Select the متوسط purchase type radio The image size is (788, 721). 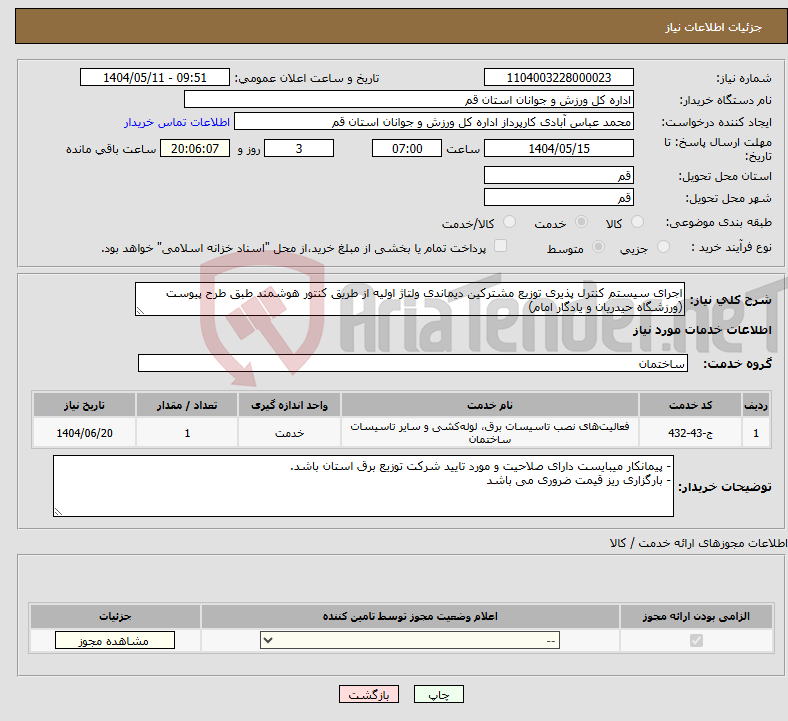[598, 247]
